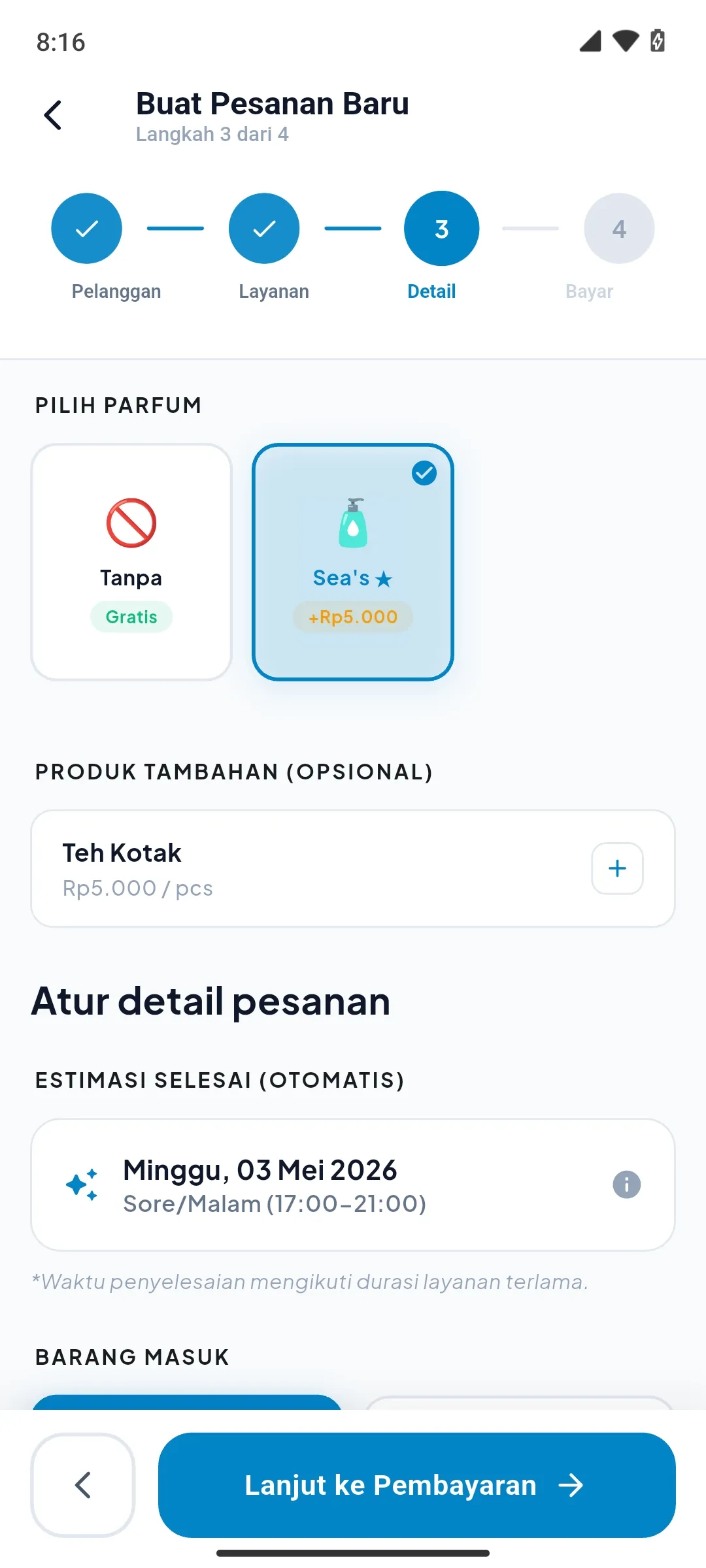This screenshot has height=1568, width=706.
Task: Tap the back arrow beside Buat Pesanan Baru
Action: (53, 115)
